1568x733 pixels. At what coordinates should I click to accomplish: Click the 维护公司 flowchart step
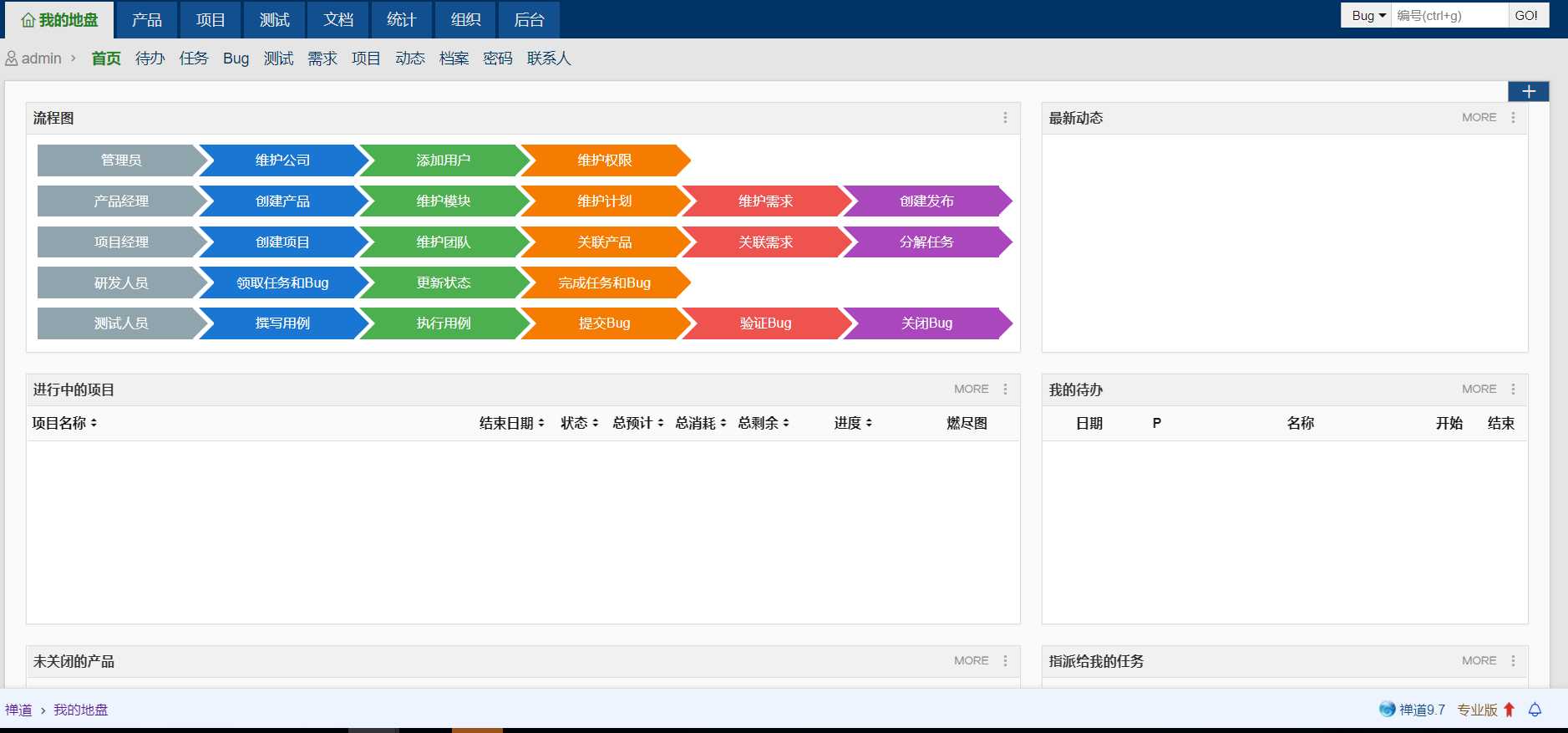tap(282, 160)
